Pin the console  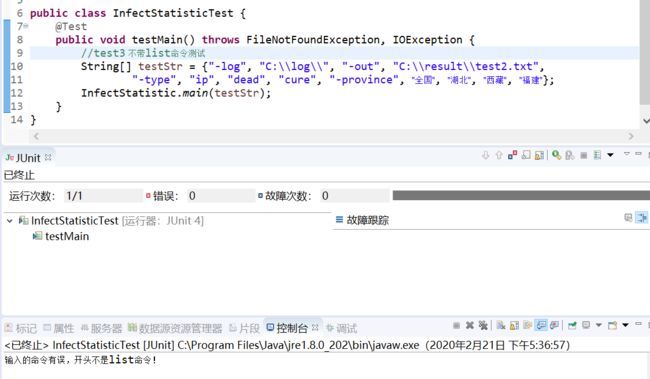pyautogui.click(x=572, y=326)
